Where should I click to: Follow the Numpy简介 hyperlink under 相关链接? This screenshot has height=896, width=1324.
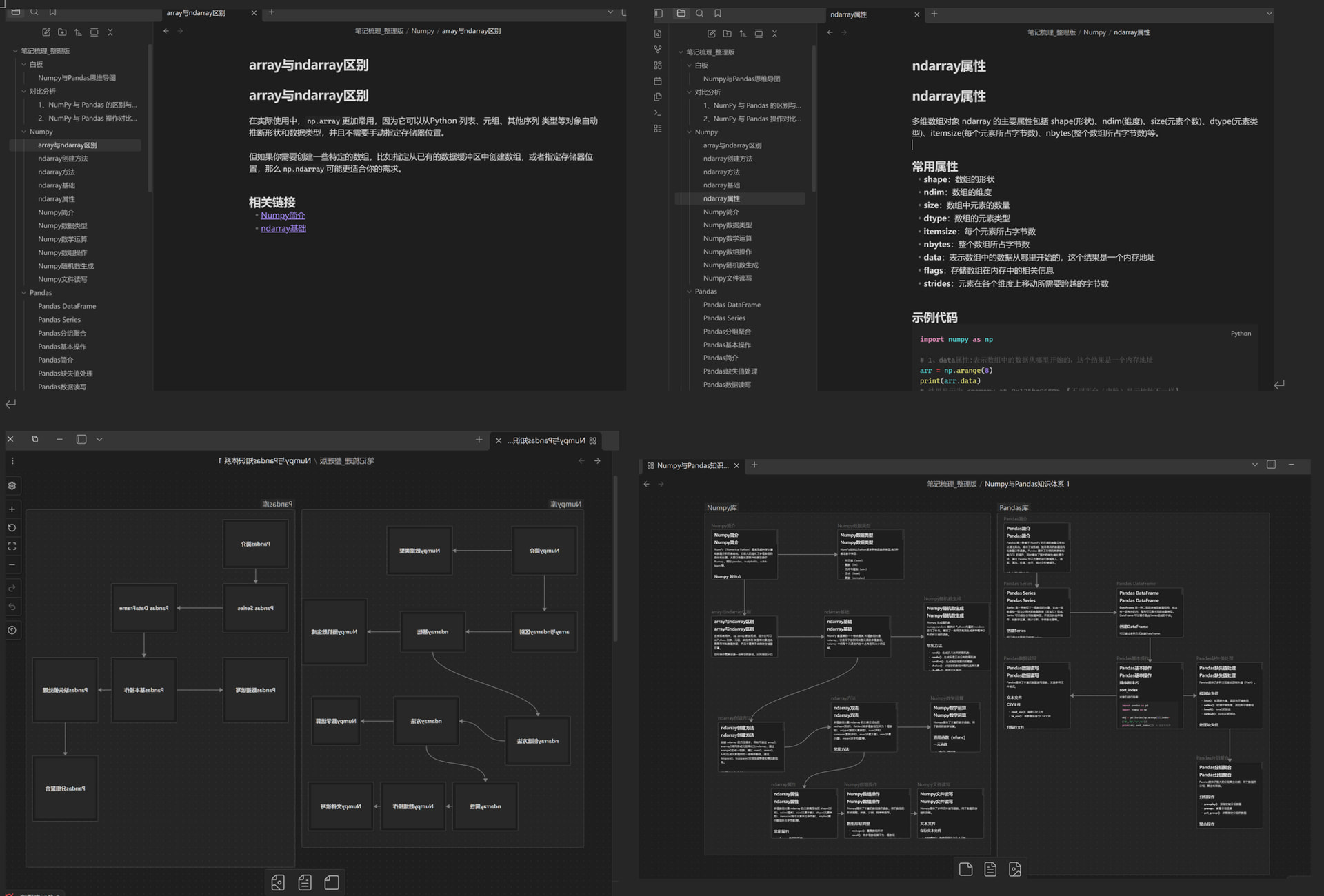pos(283,215)
